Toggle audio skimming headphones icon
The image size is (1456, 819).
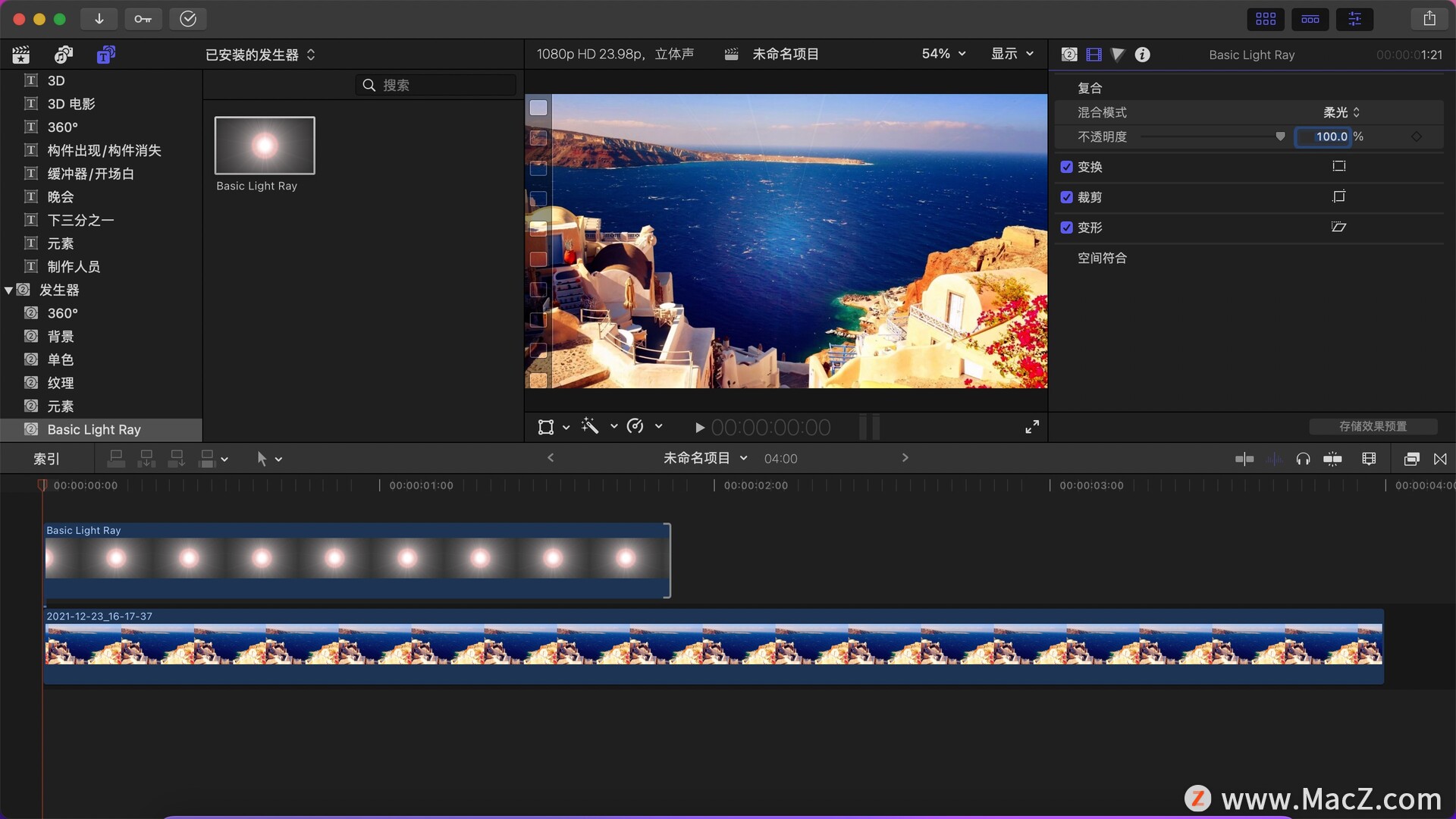1303,459
